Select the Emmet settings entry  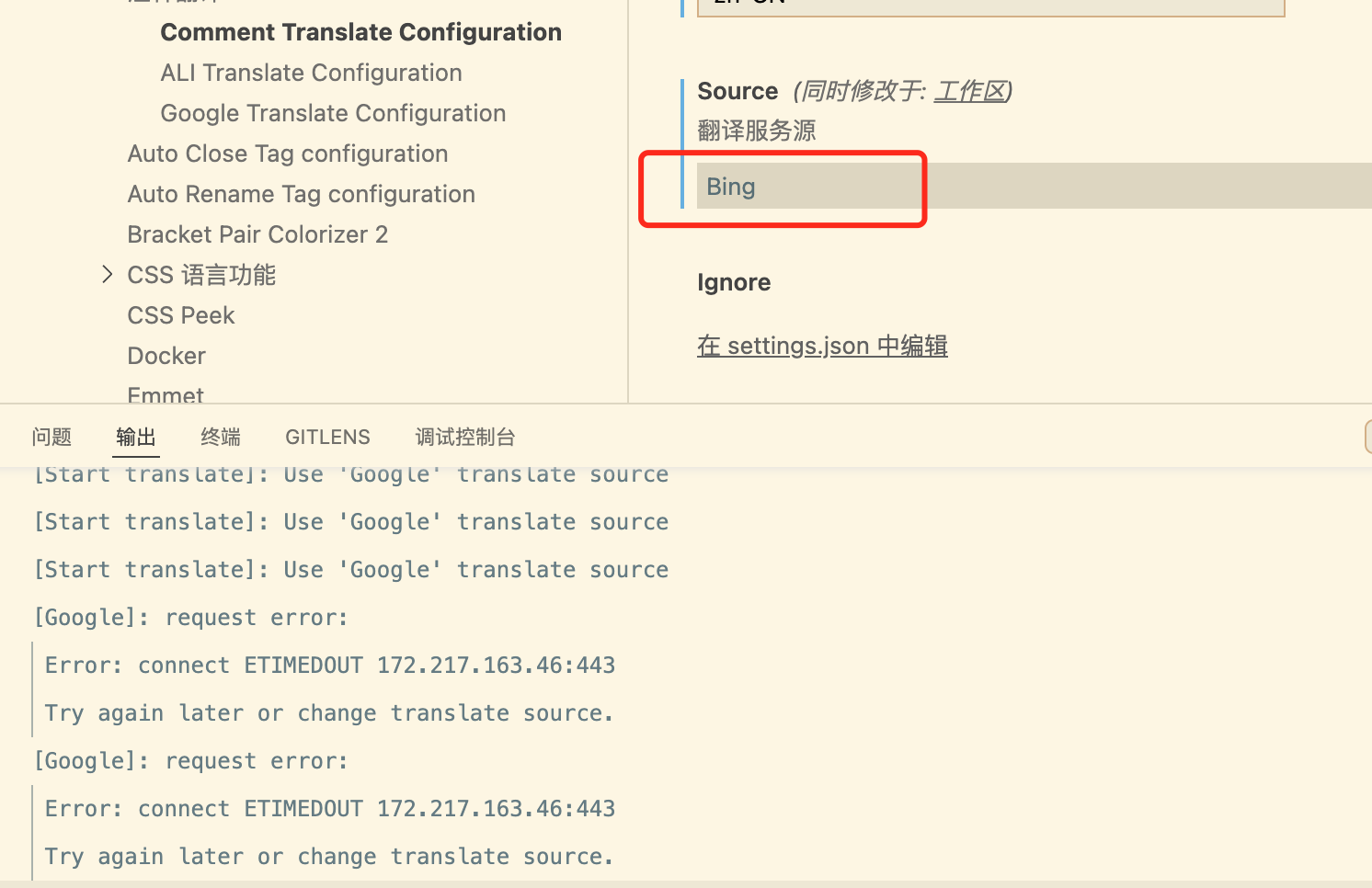(x=165, y=393)
